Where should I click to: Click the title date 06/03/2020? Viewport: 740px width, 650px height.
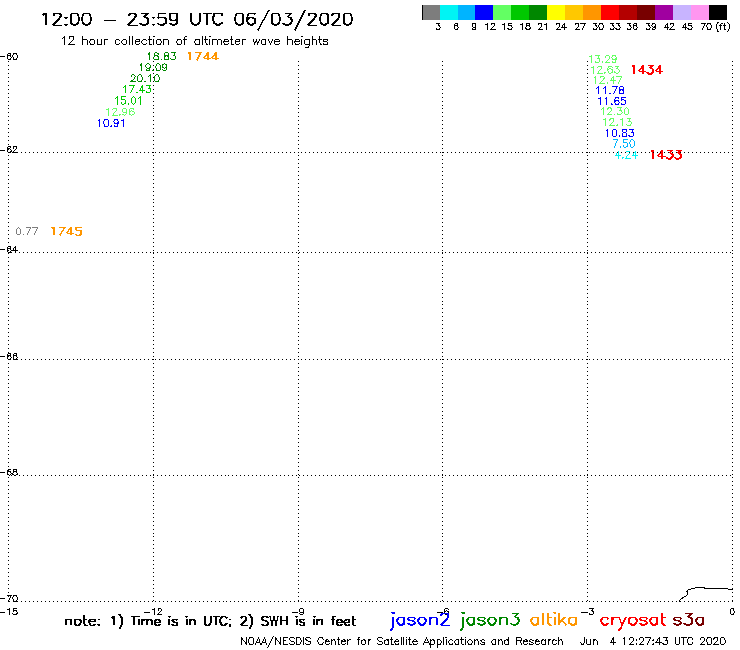click(x=293, y=19)
